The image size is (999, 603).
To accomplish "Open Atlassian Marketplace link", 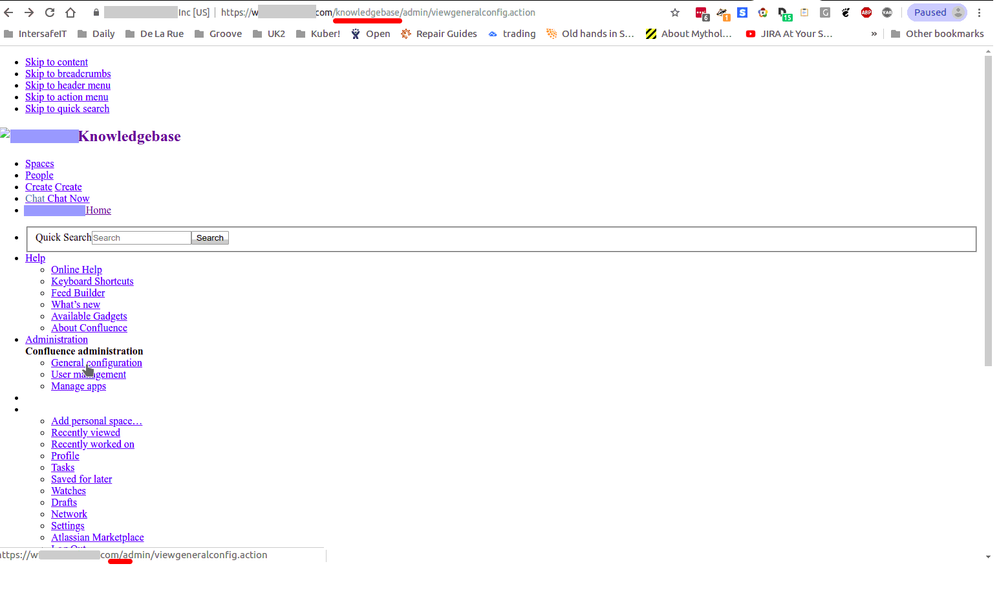I will click(97, 537).
